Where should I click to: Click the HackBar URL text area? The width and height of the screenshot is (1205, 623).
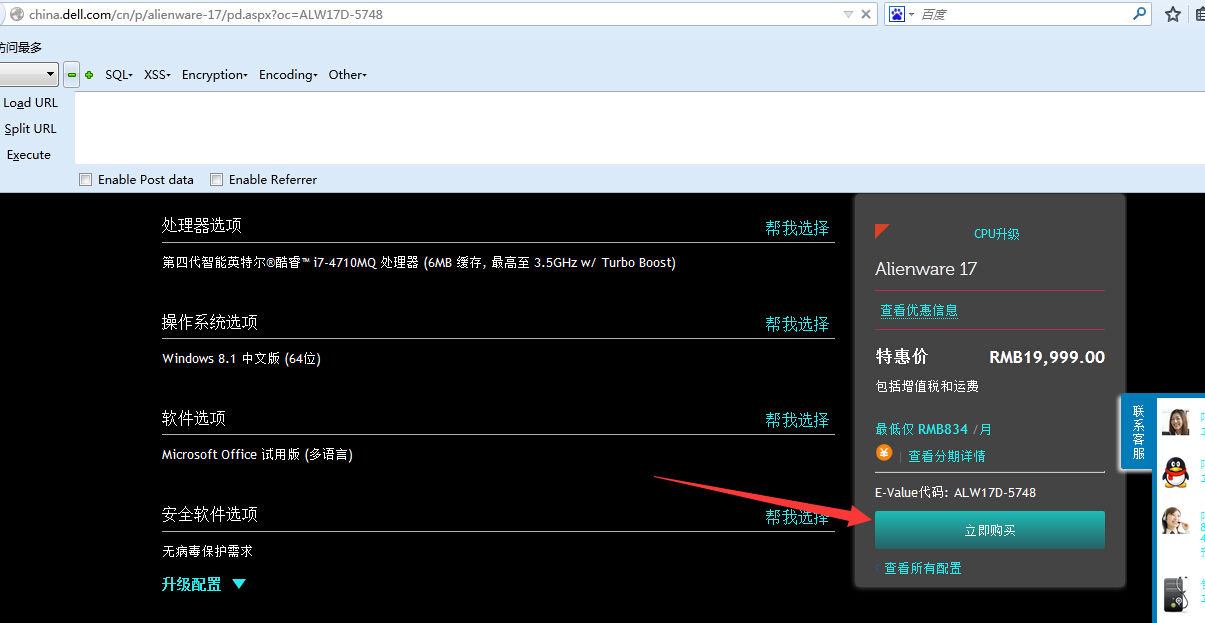(639, 128)
